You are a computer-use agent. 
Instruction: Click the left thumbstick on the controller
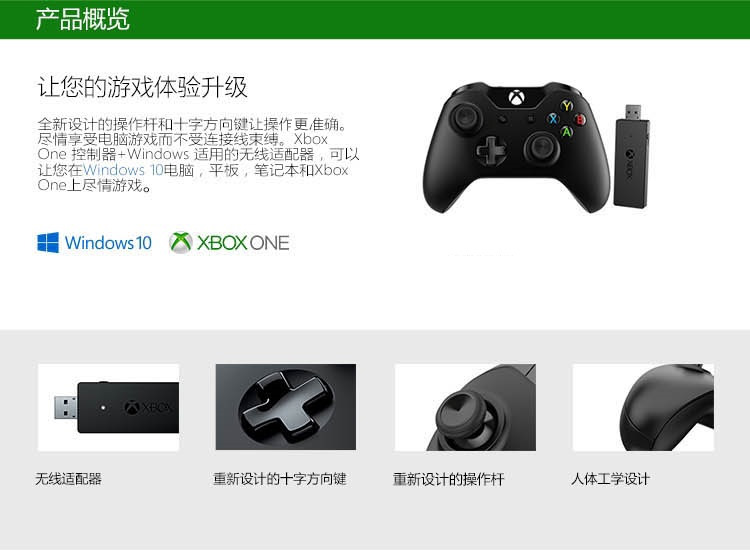click(x=466, y=116)
